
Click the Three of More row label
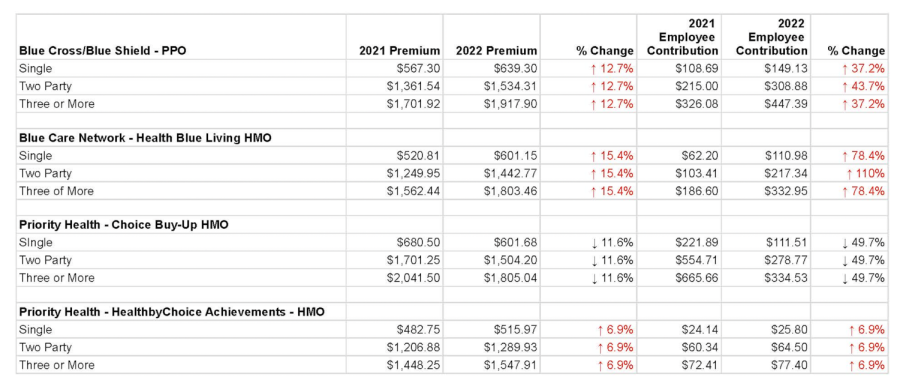56,191
